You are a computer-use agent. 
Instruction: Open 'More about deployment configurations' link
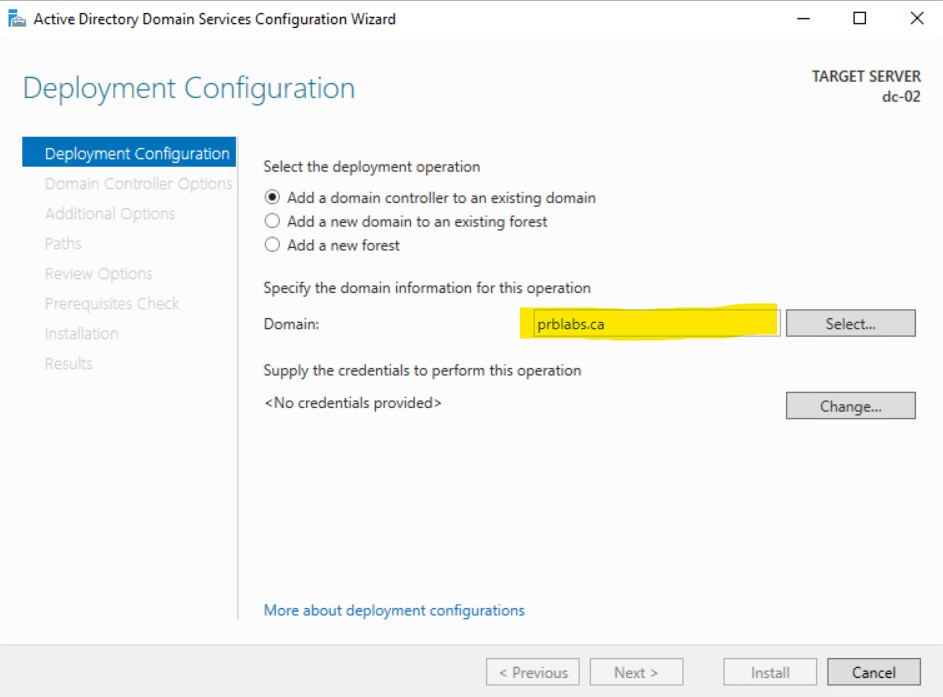[394, 610]
